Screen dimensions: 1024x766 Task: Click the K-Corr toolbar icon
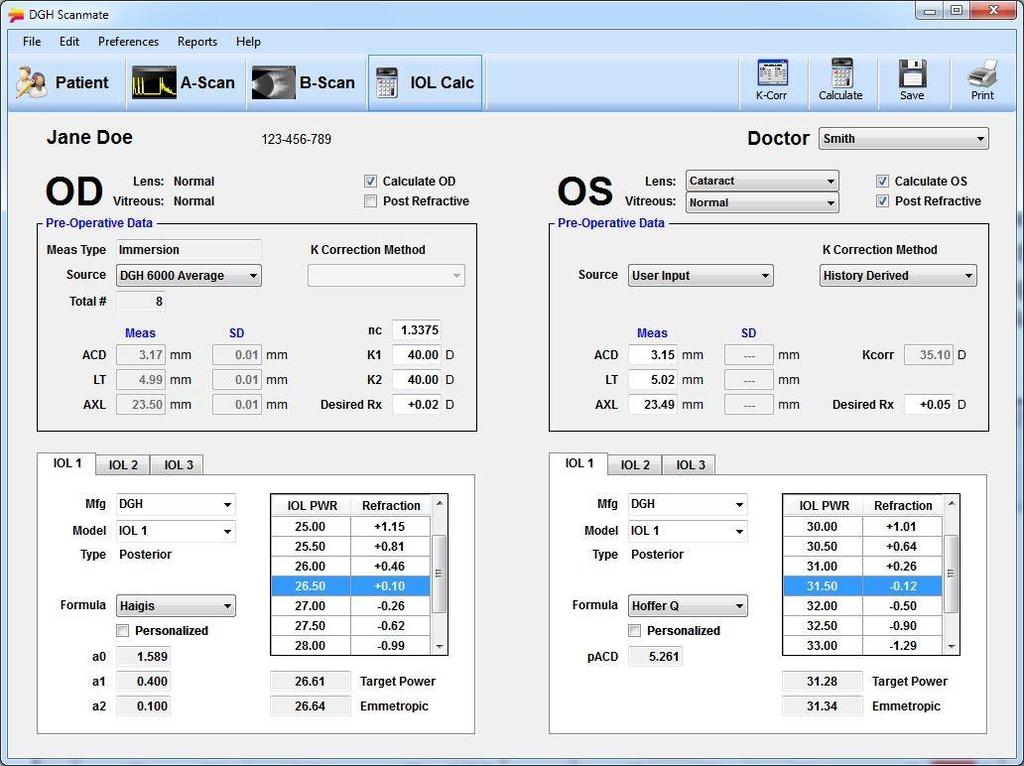[772, 73]
